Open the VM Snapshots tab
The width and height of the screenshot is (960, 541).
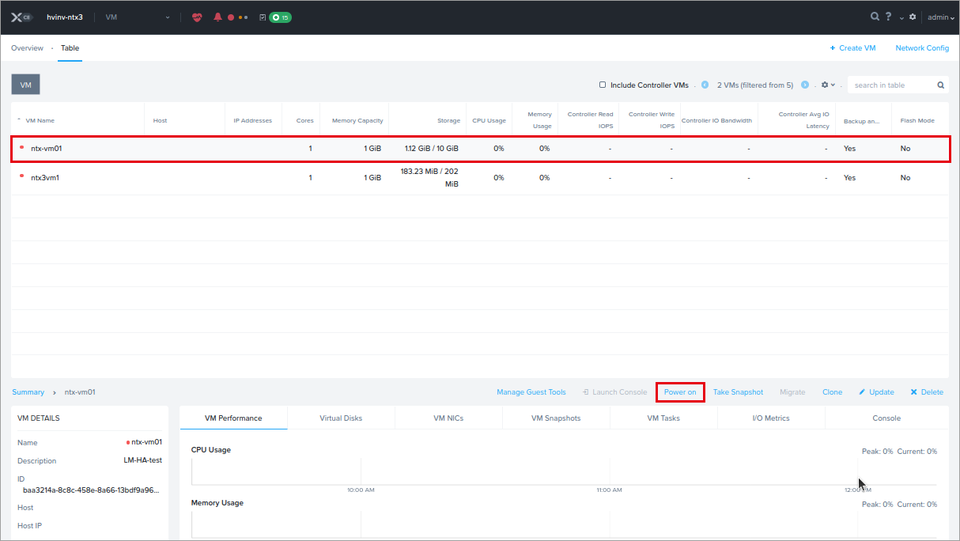[556, 418]
